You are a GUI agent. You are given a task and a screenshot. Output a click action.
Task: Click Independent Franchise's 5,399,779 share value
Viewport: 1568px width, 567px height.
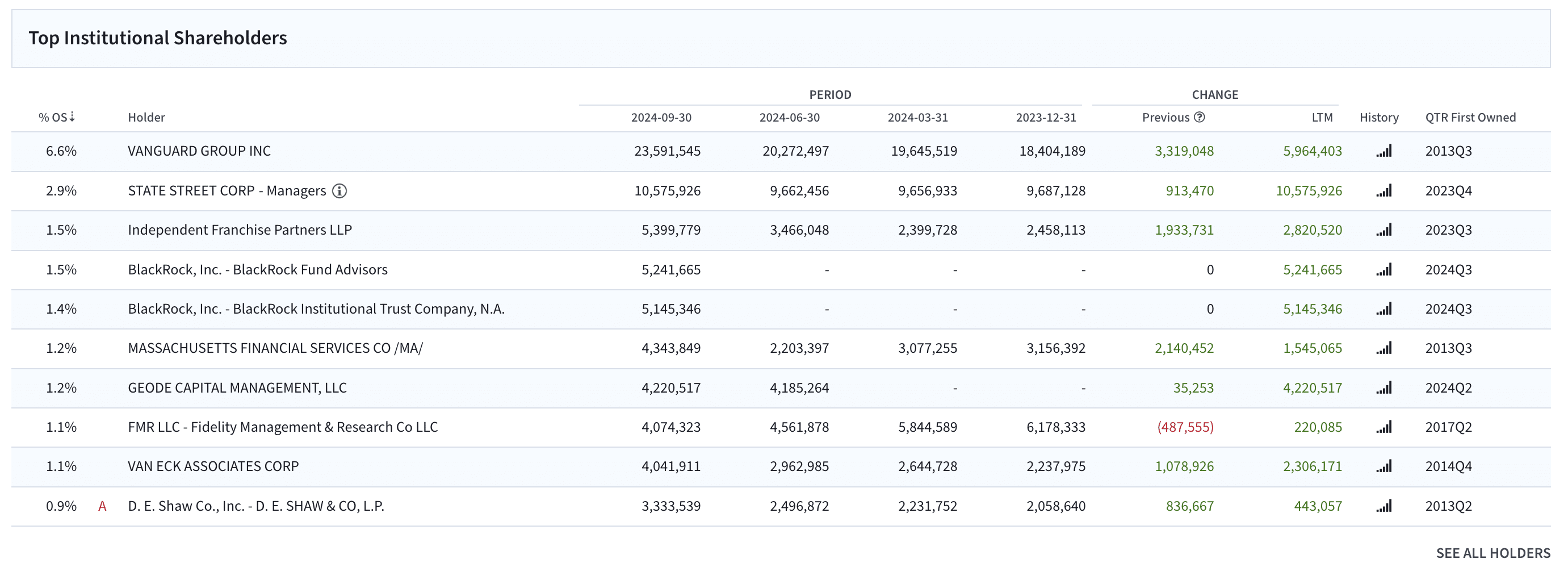[x=671, y=230]
